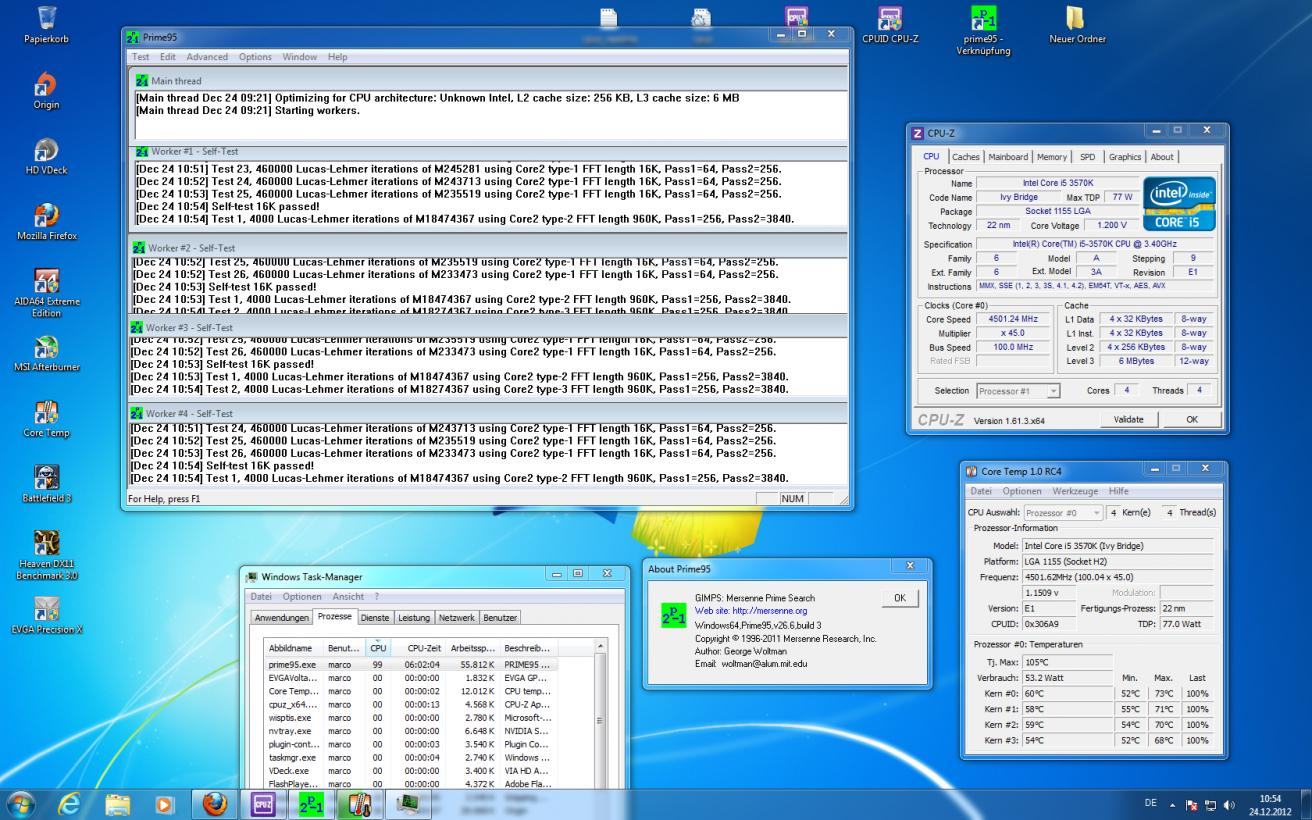The width and height of the screenshot is (1312, 820).
Task: Launch EVGA Precision X desktop shortcut
Action: click(47, 615)
